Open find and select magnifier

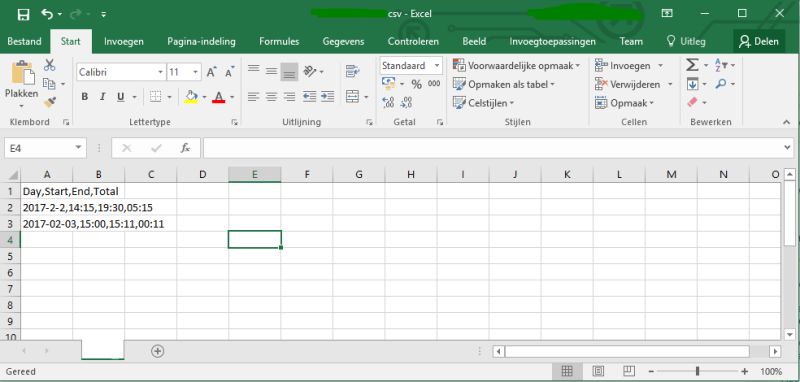pyautogui.click(x=720, y=84)
